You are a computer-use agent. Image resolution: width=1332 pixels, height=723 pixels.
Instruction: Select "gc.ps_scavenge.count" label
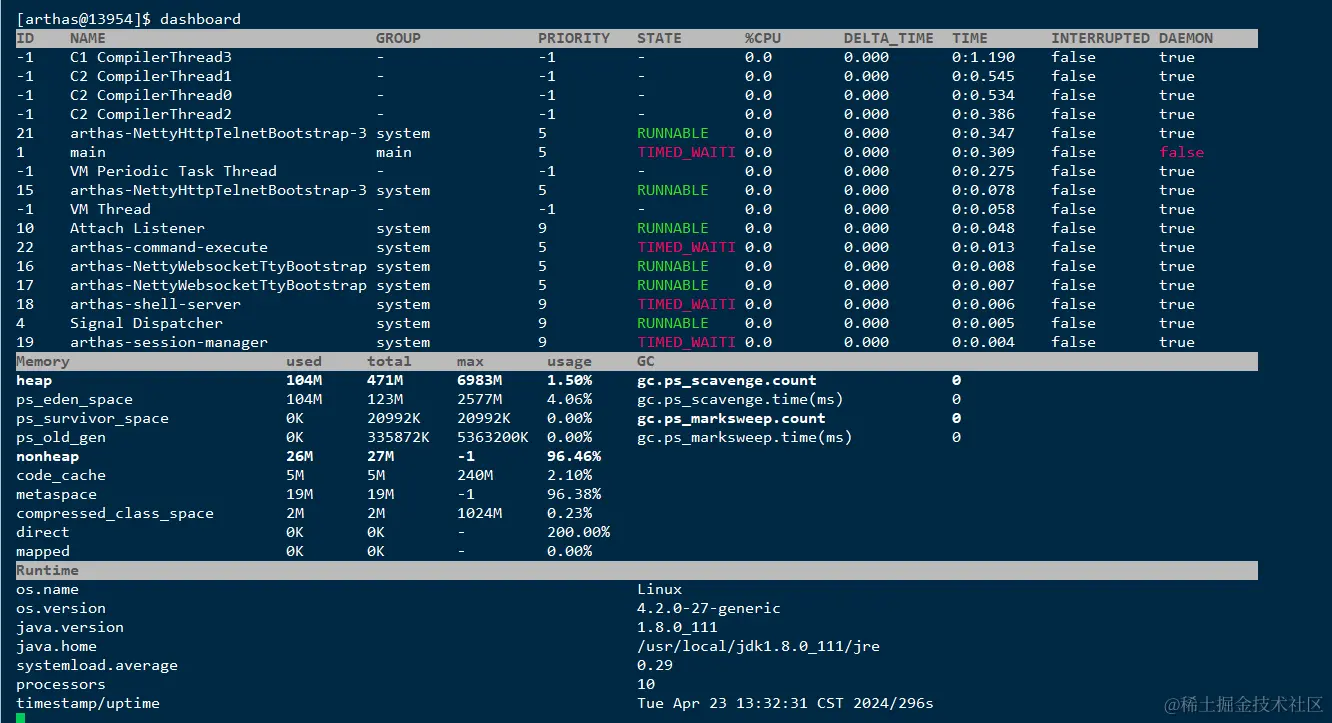[727, 380]
